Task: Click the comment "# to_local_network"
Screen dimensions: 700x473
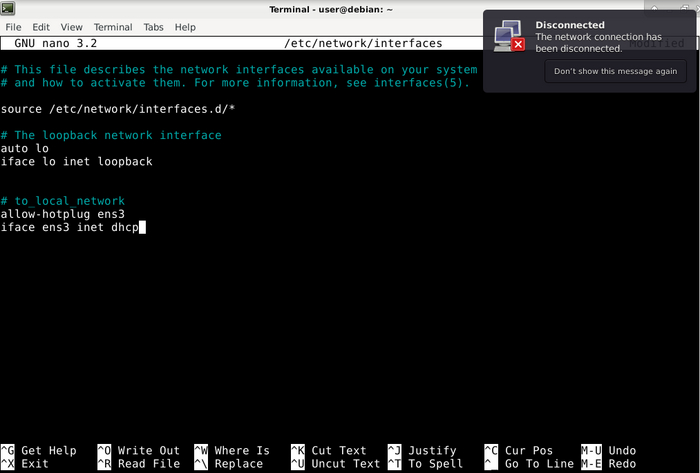Action: [x=62, y=201]
